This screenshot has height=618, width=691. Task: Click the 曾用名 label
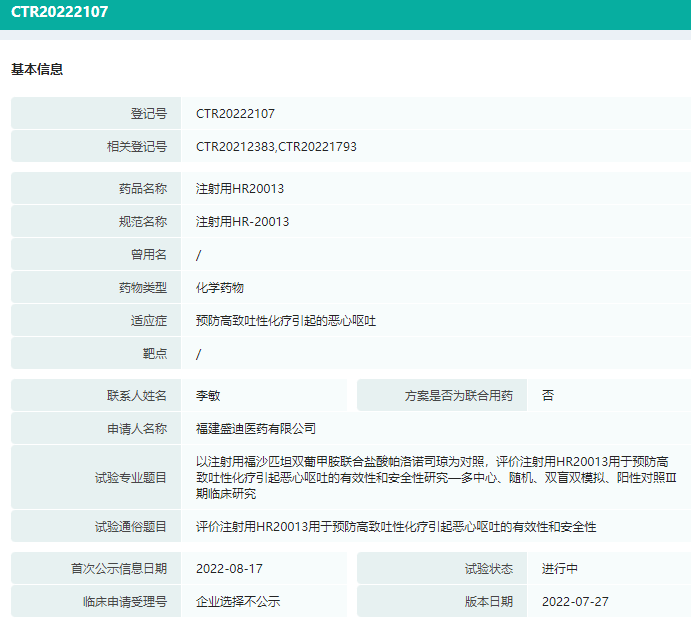pos(149,254)
